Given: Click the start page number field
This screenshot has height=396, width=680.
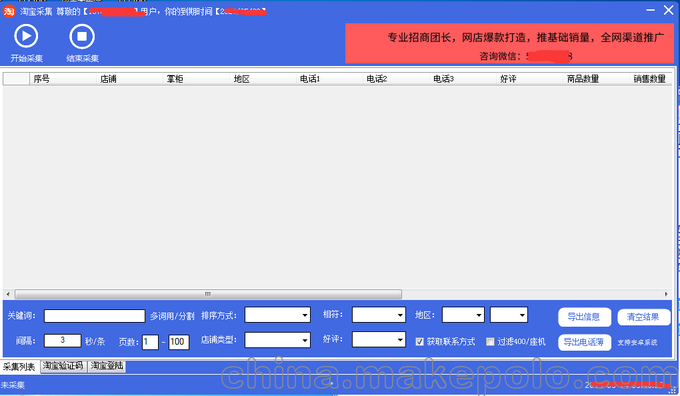Looking at the screenshot, I should [x=150, y=342].
